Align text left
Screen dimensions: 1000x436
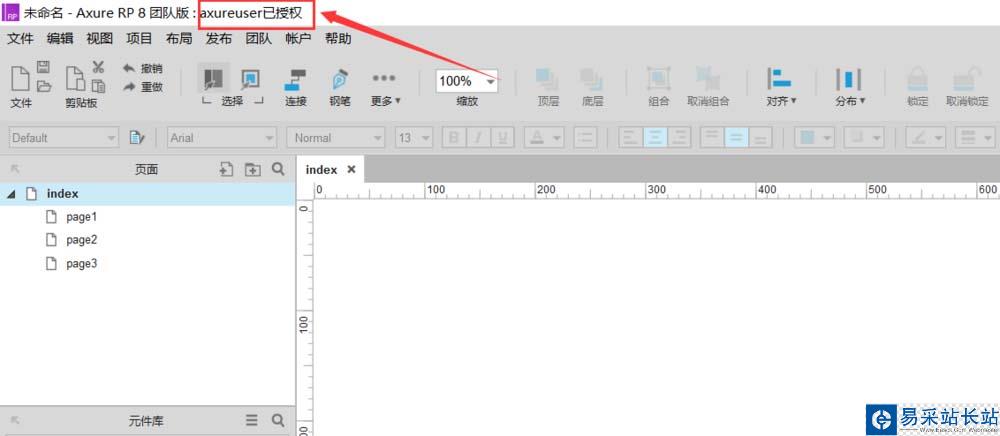(630, 138)
